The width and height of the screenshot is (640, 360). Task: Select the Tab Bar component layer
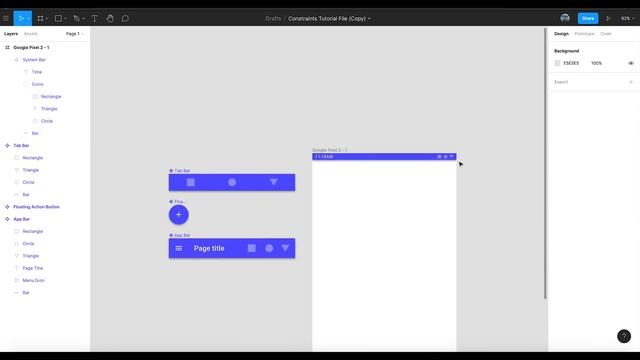(21, 146)
